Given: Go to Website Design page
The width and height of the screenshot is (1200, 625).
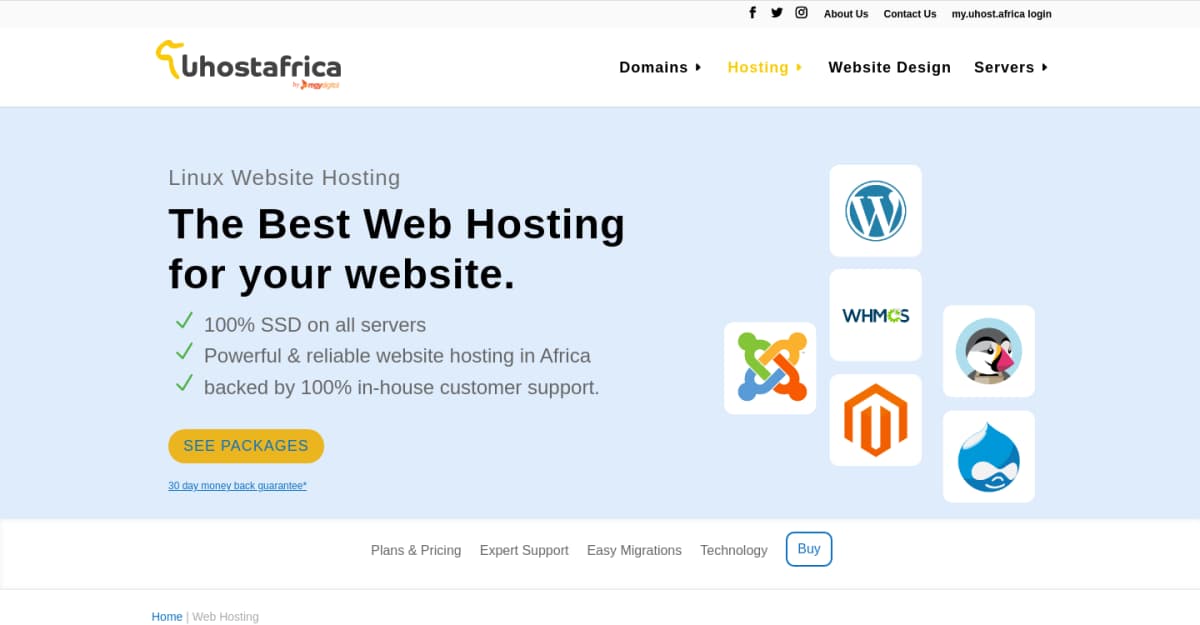Looking at the screenshot, I should click(890, 67).
